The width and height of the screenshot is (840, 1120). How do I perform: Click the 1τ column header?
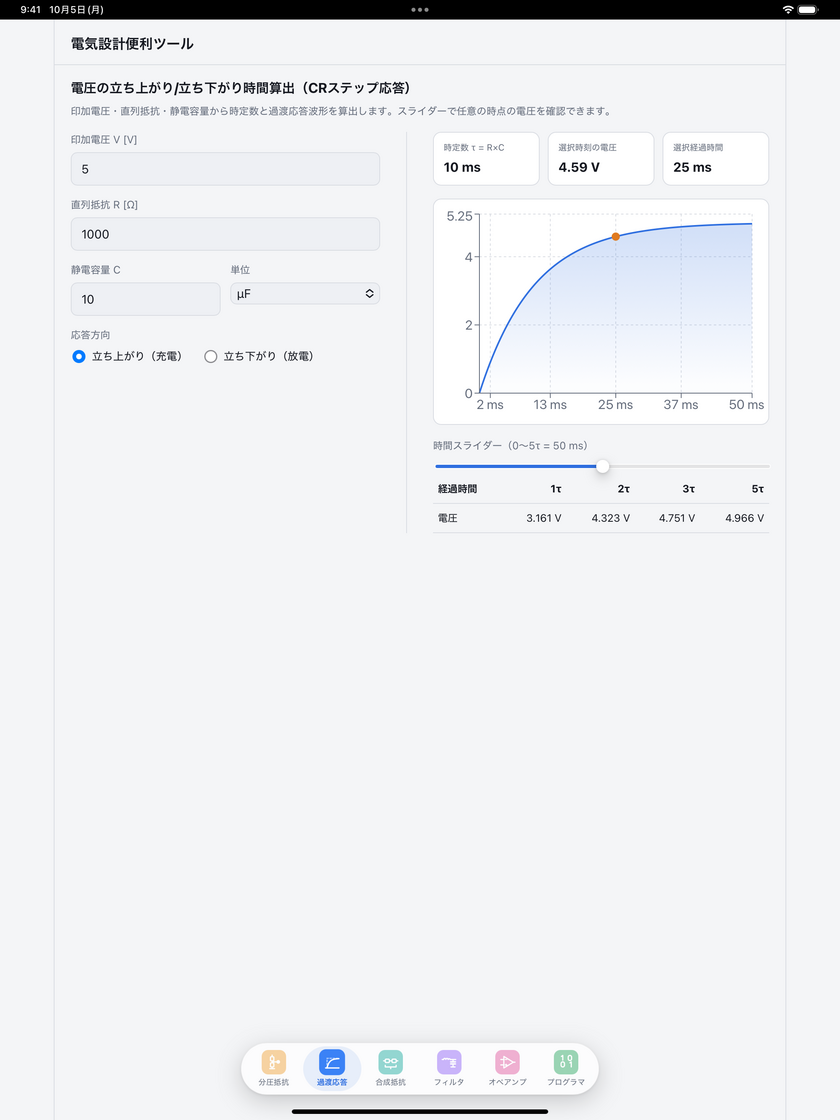click(x=556, y=489)
